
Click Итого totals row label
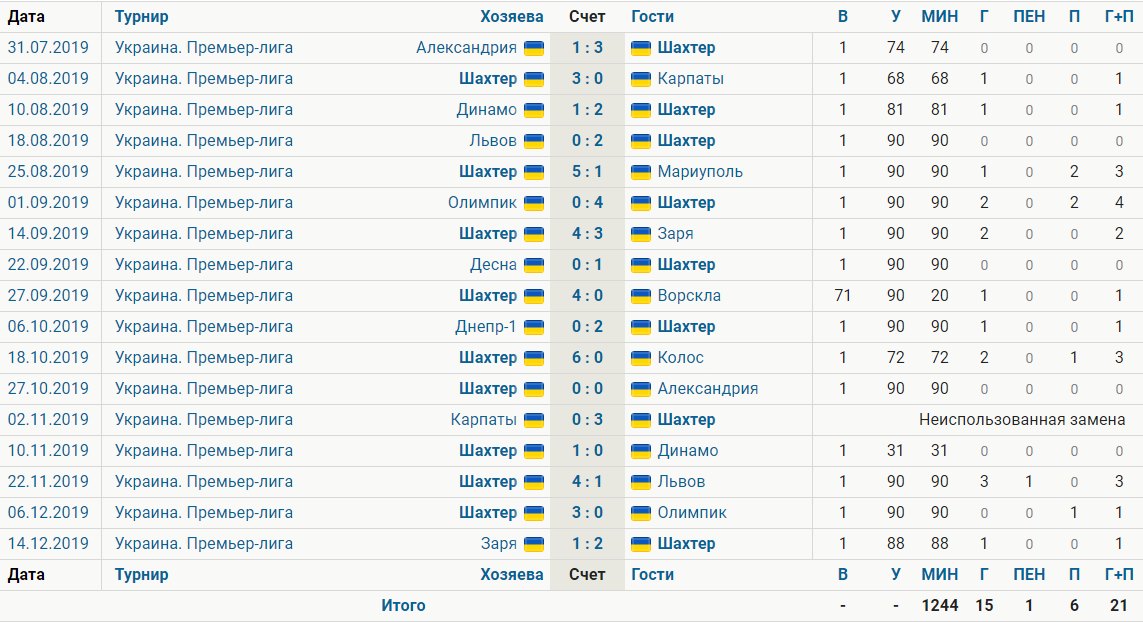tap(403, 606)
